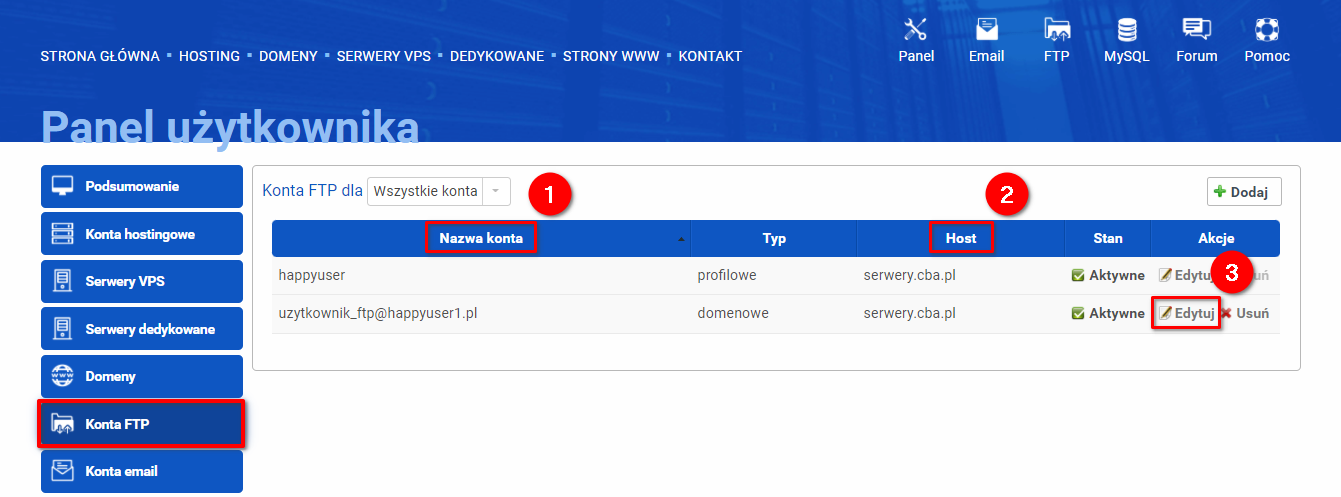This screenshot has height=497, width=1341.
Task: Select the happyuser account name
Action: pos(312,275)
